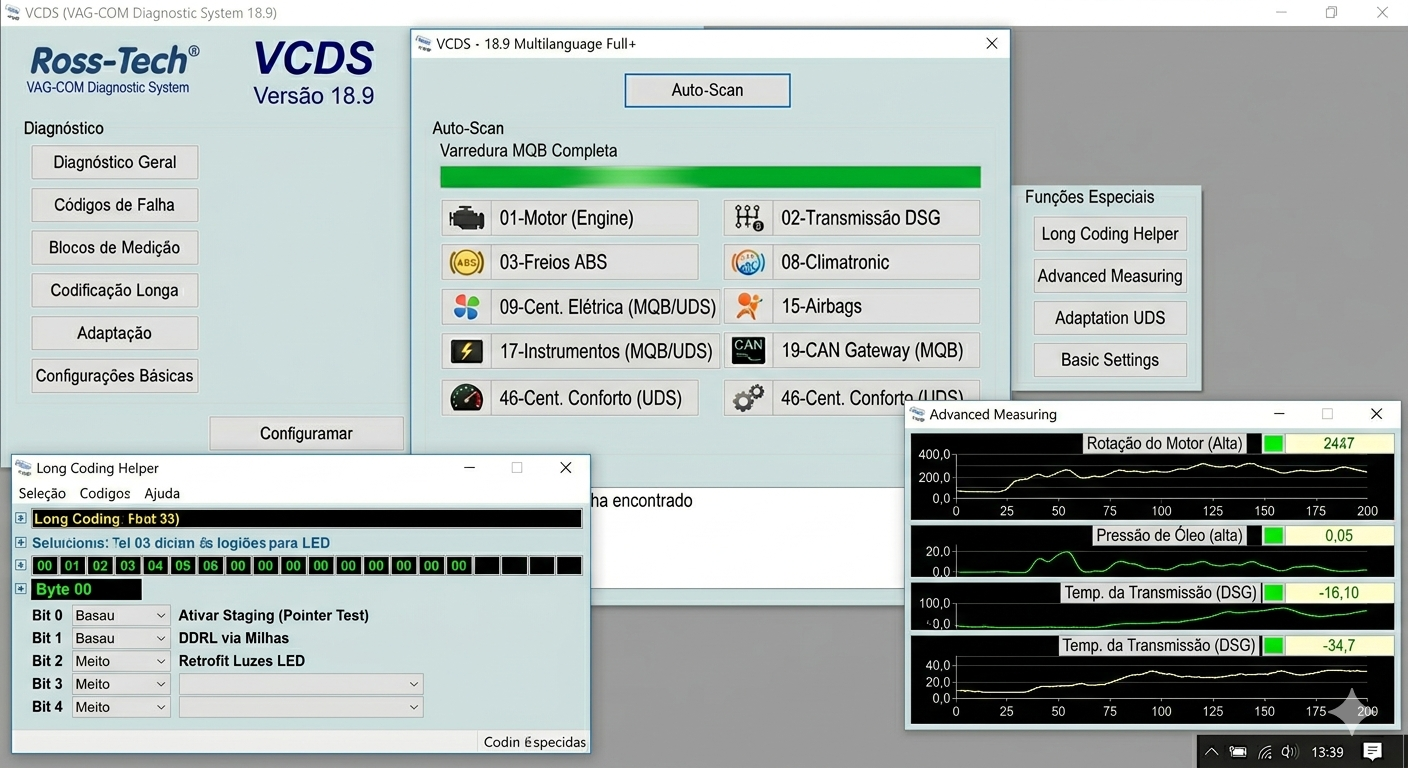Open the Seleção menu in Long Coding Helper
Viewport: 1408px width, 768px height.
tap(42, 493)
